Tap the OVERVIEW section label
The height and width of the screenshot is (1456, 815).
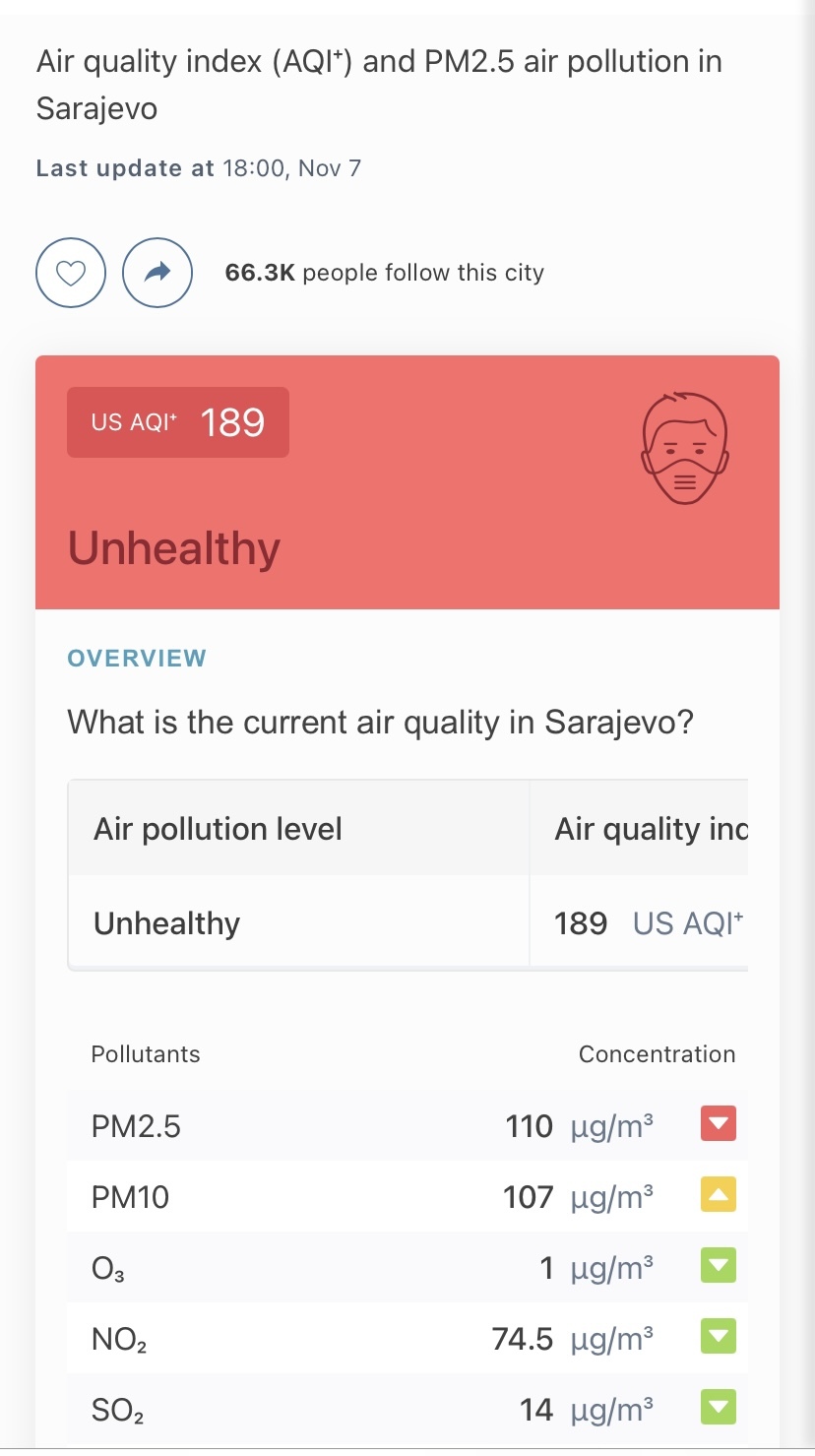[x=137, y=659]
